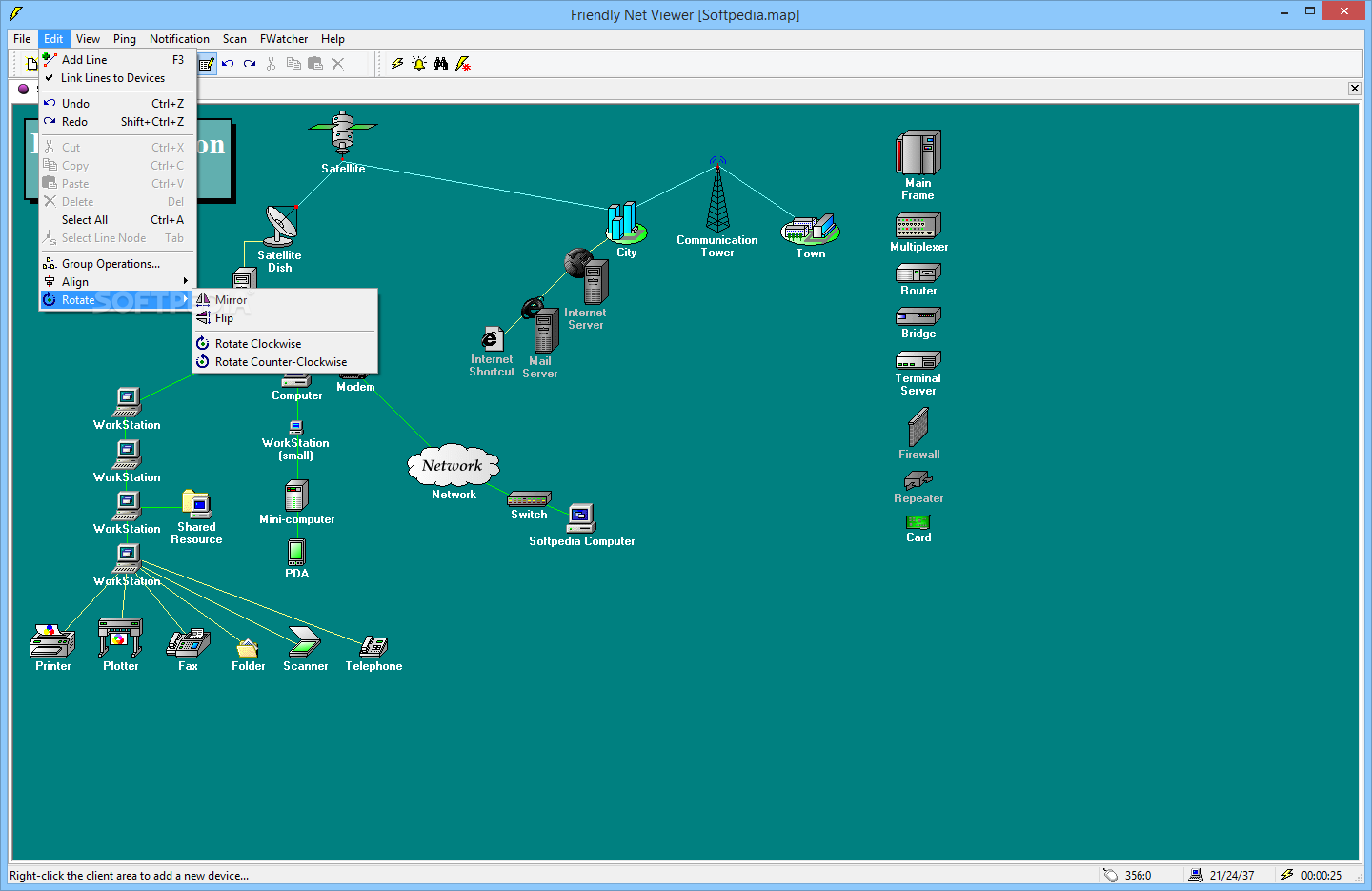Select Rotate Clockwise option
Viewport: 1372px width, 891px height.
coord(285,344)
